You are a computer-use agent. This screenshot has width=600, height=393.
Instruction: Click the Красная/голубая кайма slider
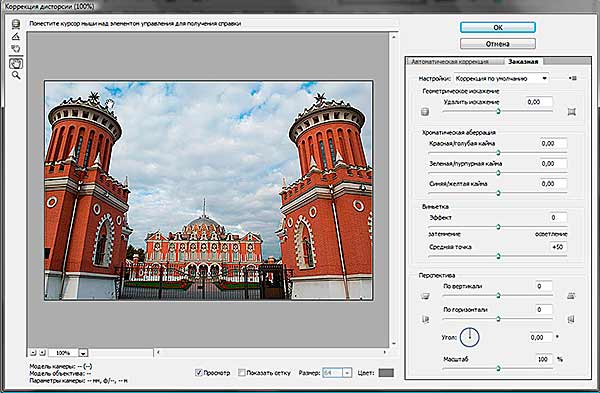pos(498,153)
